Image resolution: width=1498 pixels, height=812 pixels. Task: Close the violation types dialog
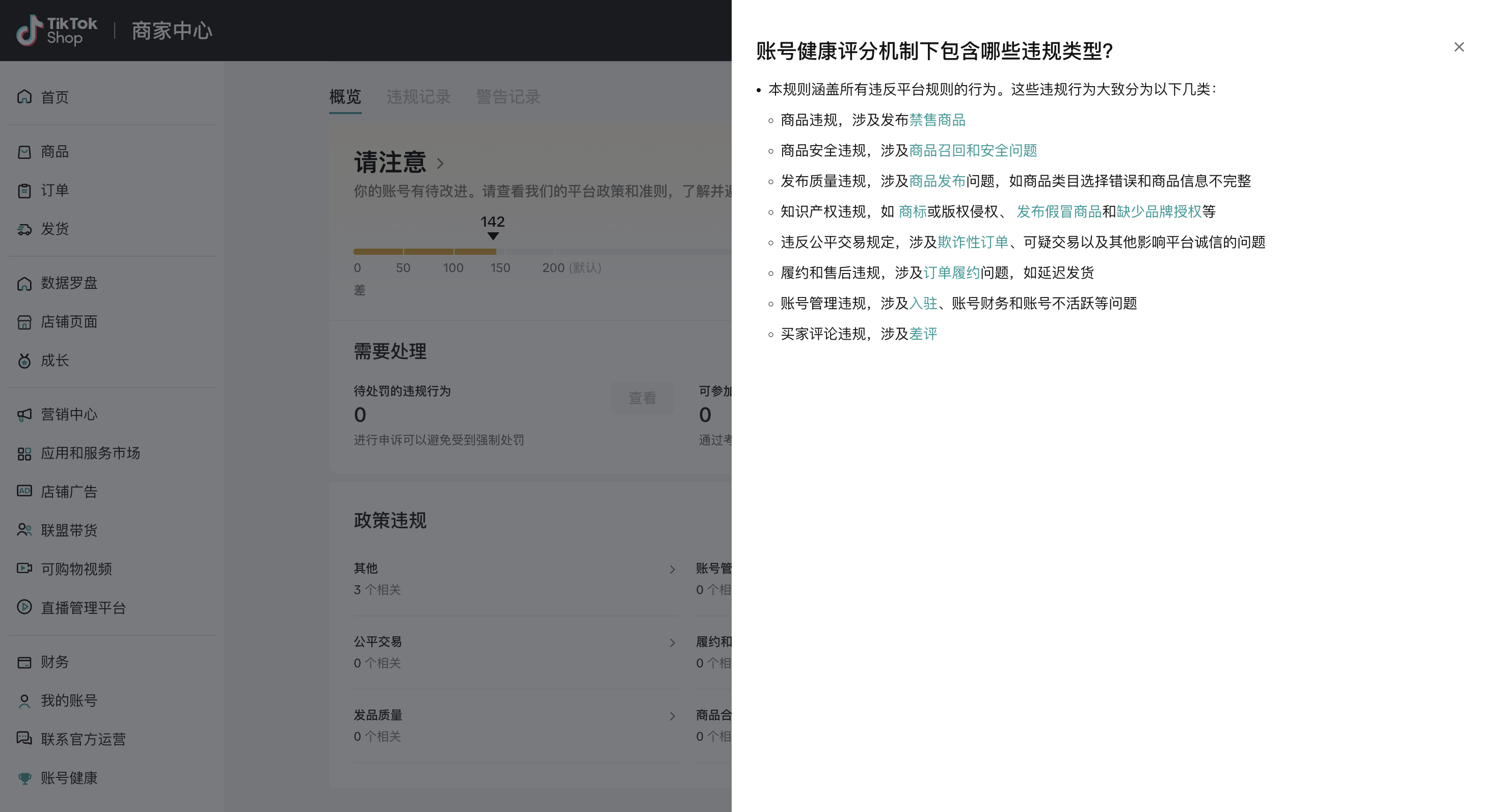[1459, 46]
